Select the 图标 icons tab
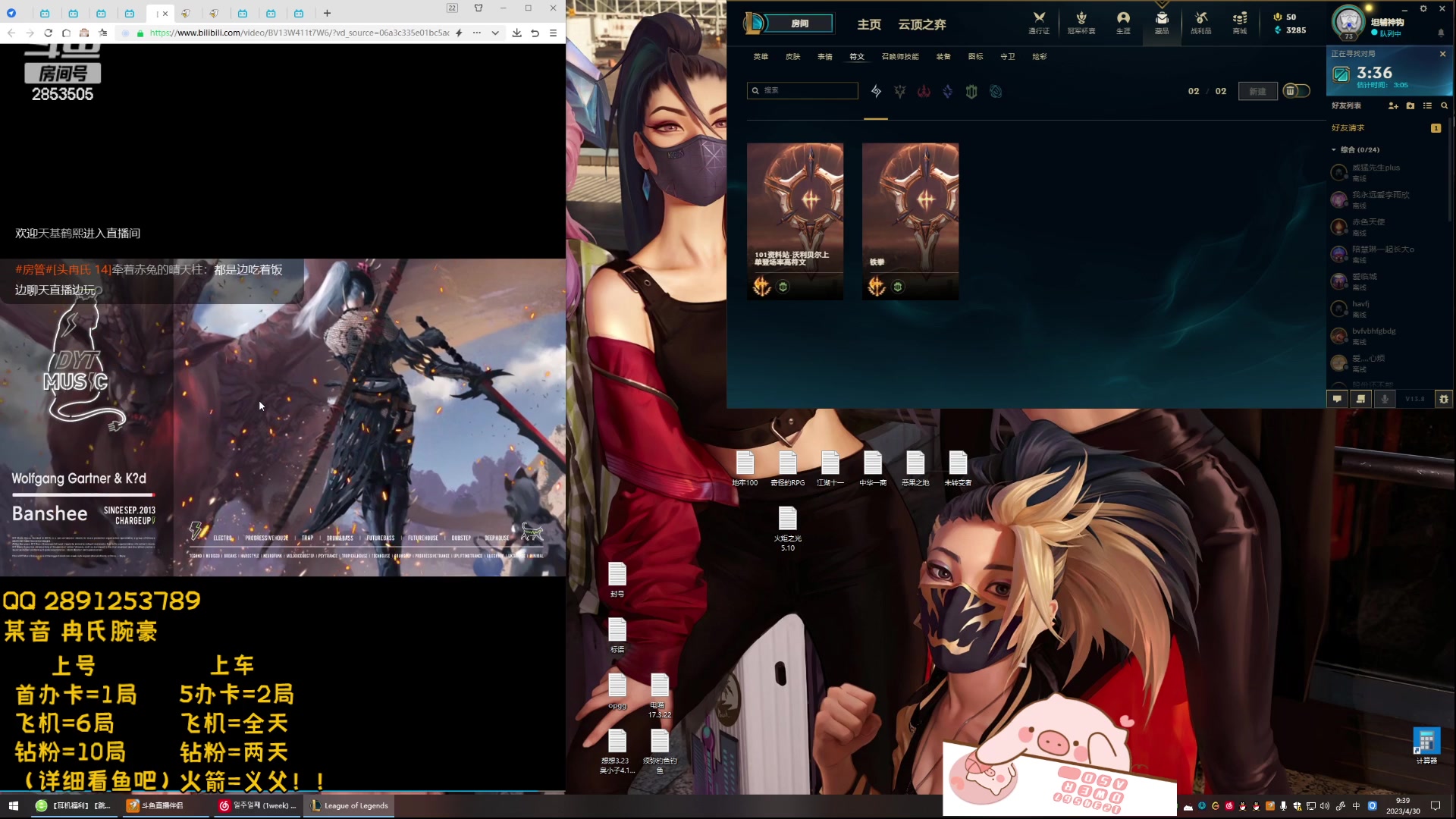The height and width of the screenshot is (819, 1456). tap(975, 57)
